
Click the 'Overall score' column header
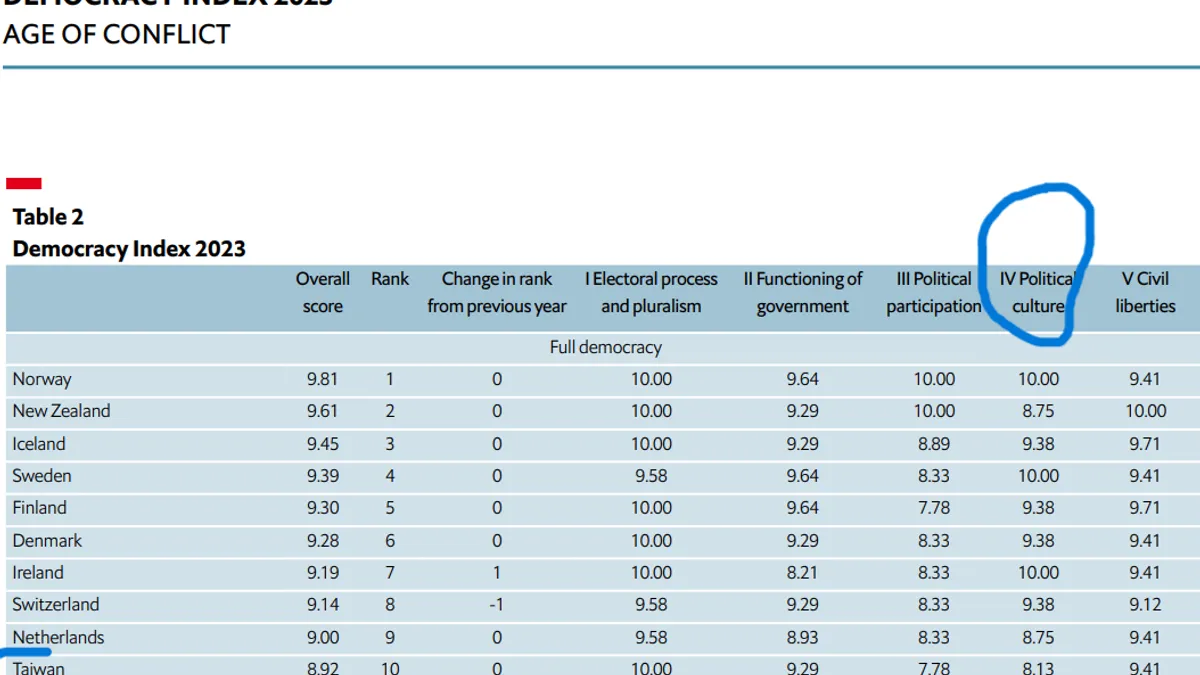[322, 292]
